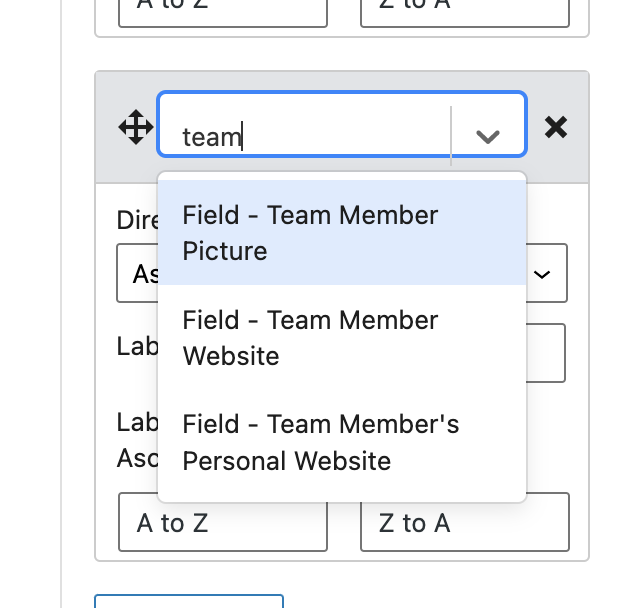Click the blue-outlined button beneath the sort card
This screenshot has height=608, width=622.
[x=189, y=601]
